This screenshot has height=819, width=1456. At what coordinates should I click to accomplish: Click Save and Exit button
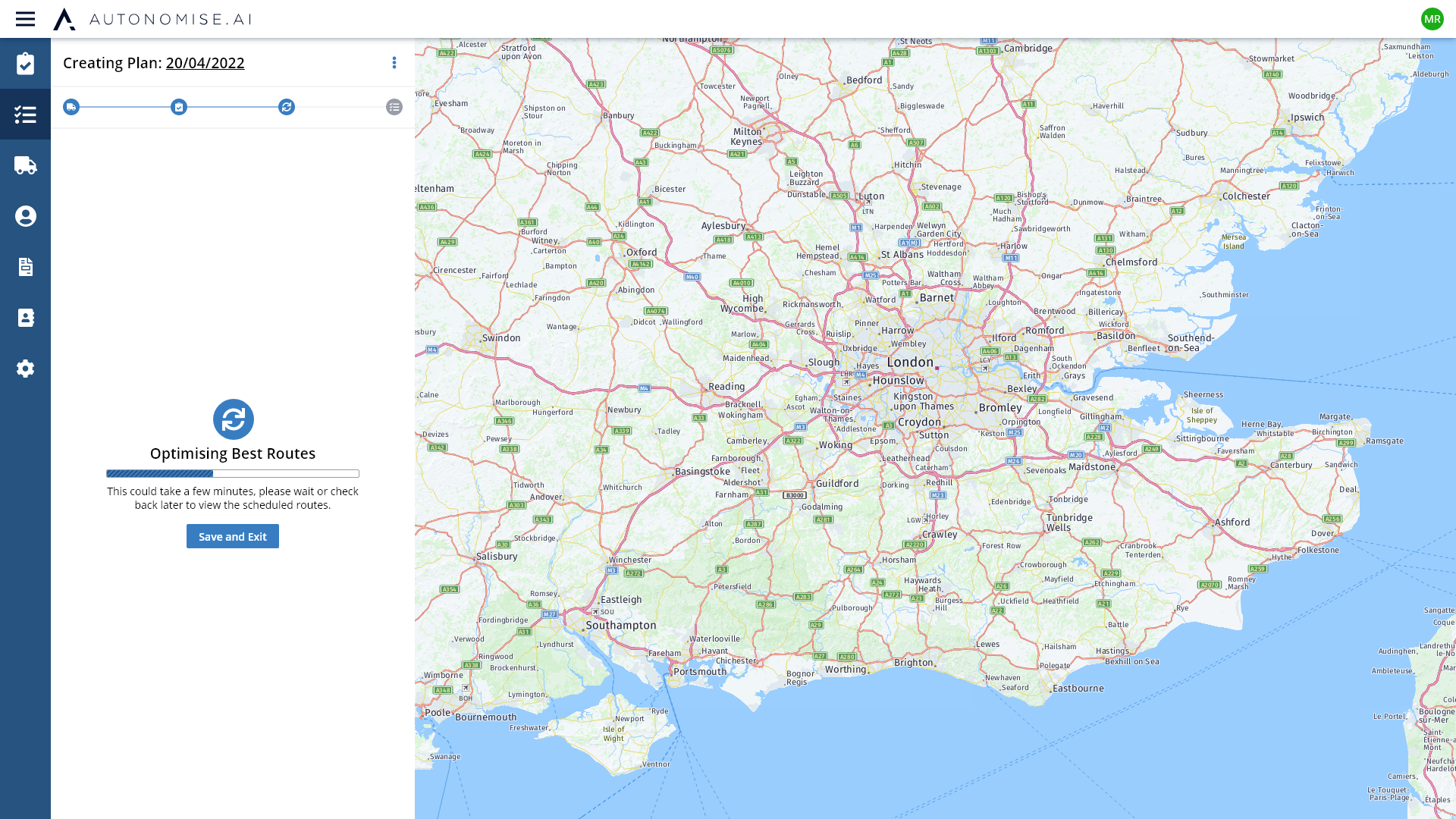click(x=233, y=536)
